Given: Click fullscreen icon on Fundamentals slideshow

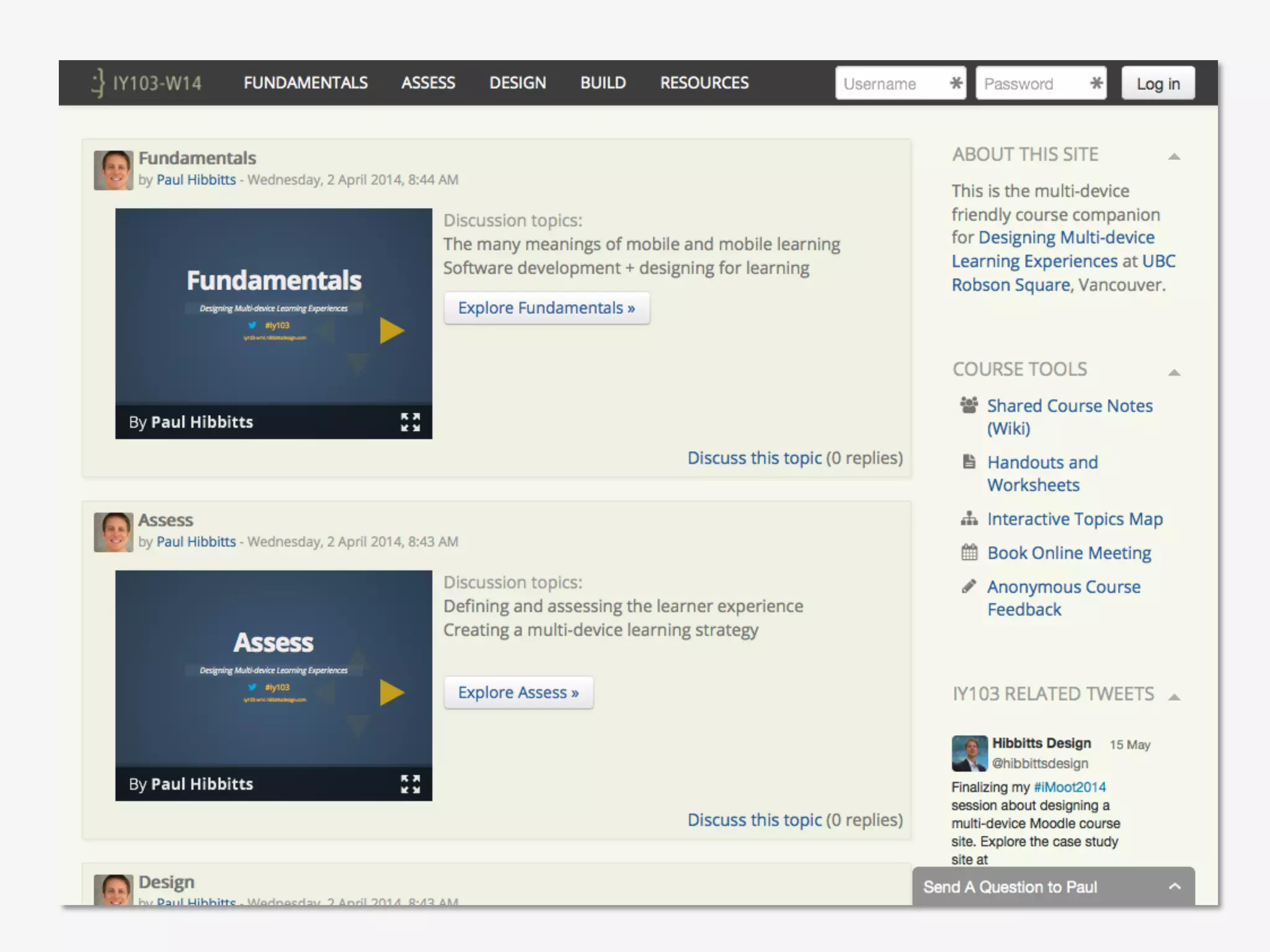Looking at the screenshot, I should pos(410,422).
